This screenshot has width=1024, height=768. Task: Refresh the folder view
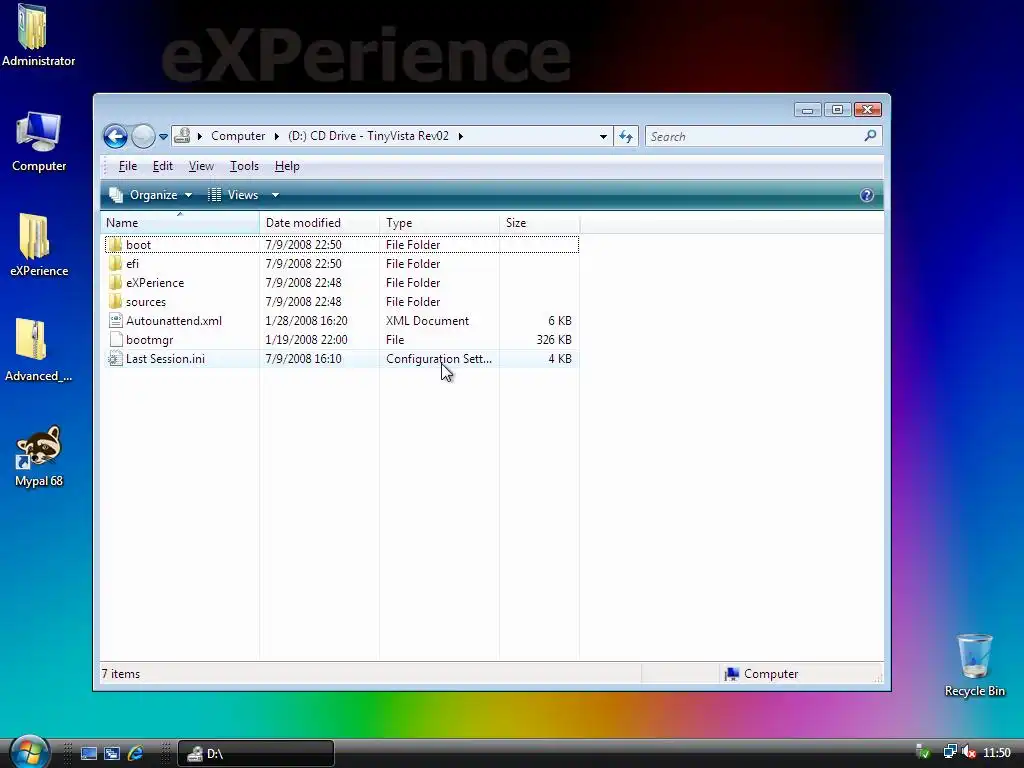626,136
